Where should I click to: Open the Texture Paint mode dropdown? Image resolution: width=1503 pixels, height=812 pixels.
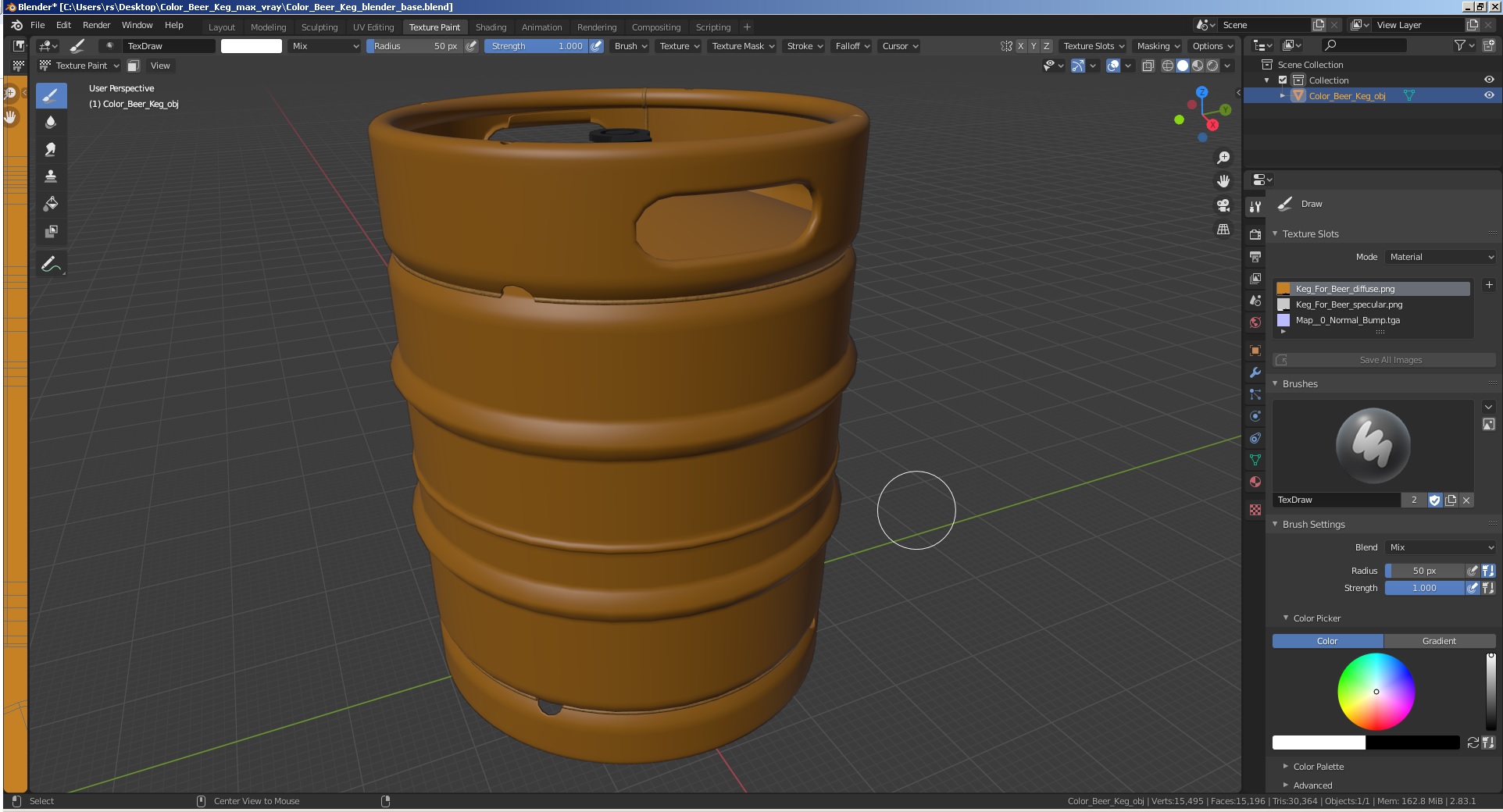pos(80,66)
